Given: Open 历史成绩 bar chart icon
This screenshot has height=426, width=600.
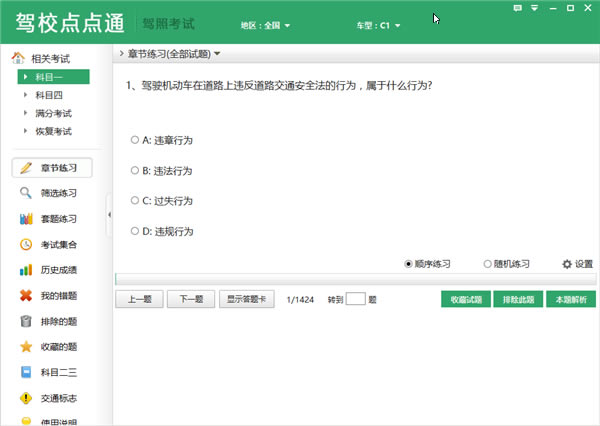Looking at the screenshot, I should click(26, 270).
